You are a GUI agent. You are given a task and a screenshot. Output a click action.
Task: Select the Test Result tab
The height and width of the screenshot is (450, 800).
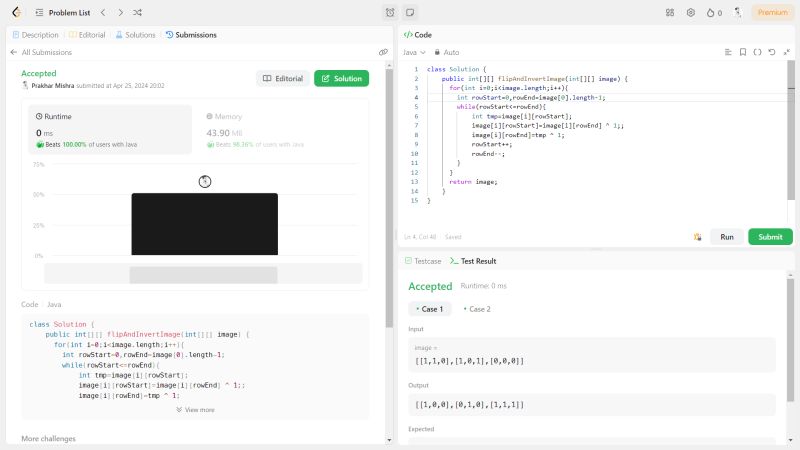point(473,261)
